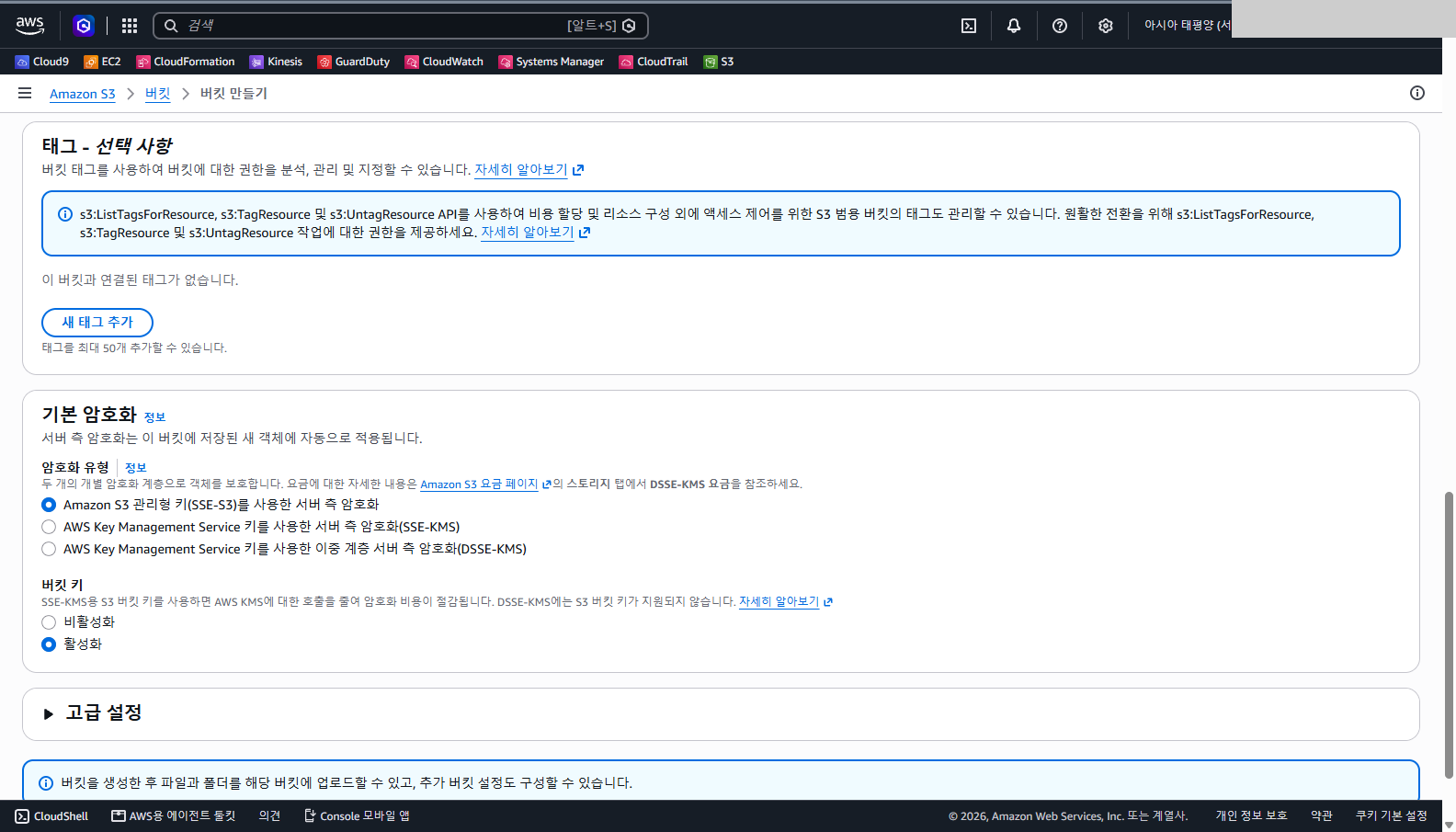Select DSSE-KMS dual-layer encryption option
Screen dimensions: 1456x832
(49, 549)
